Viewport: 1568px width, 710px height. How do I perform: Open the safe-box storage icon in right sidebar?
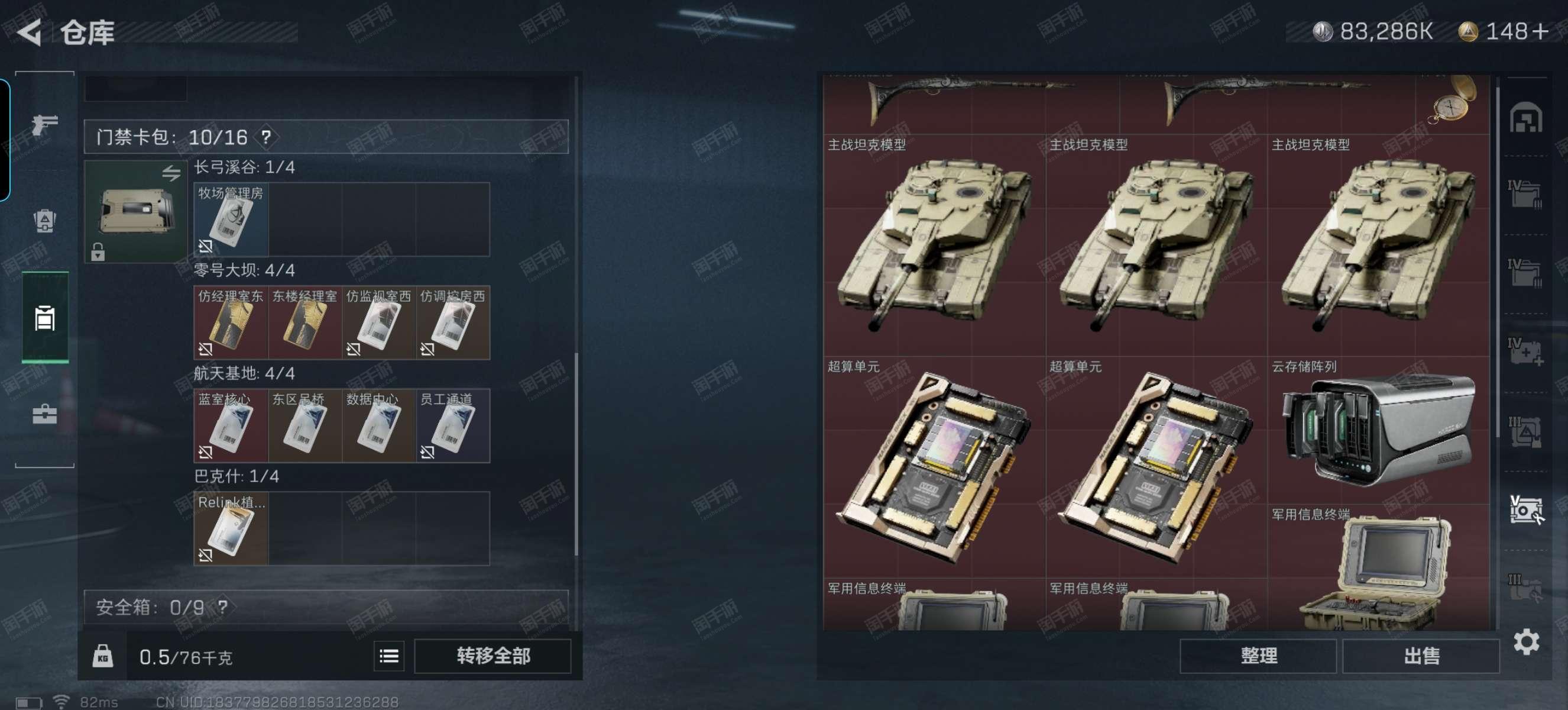click(x=1526, y=509)
